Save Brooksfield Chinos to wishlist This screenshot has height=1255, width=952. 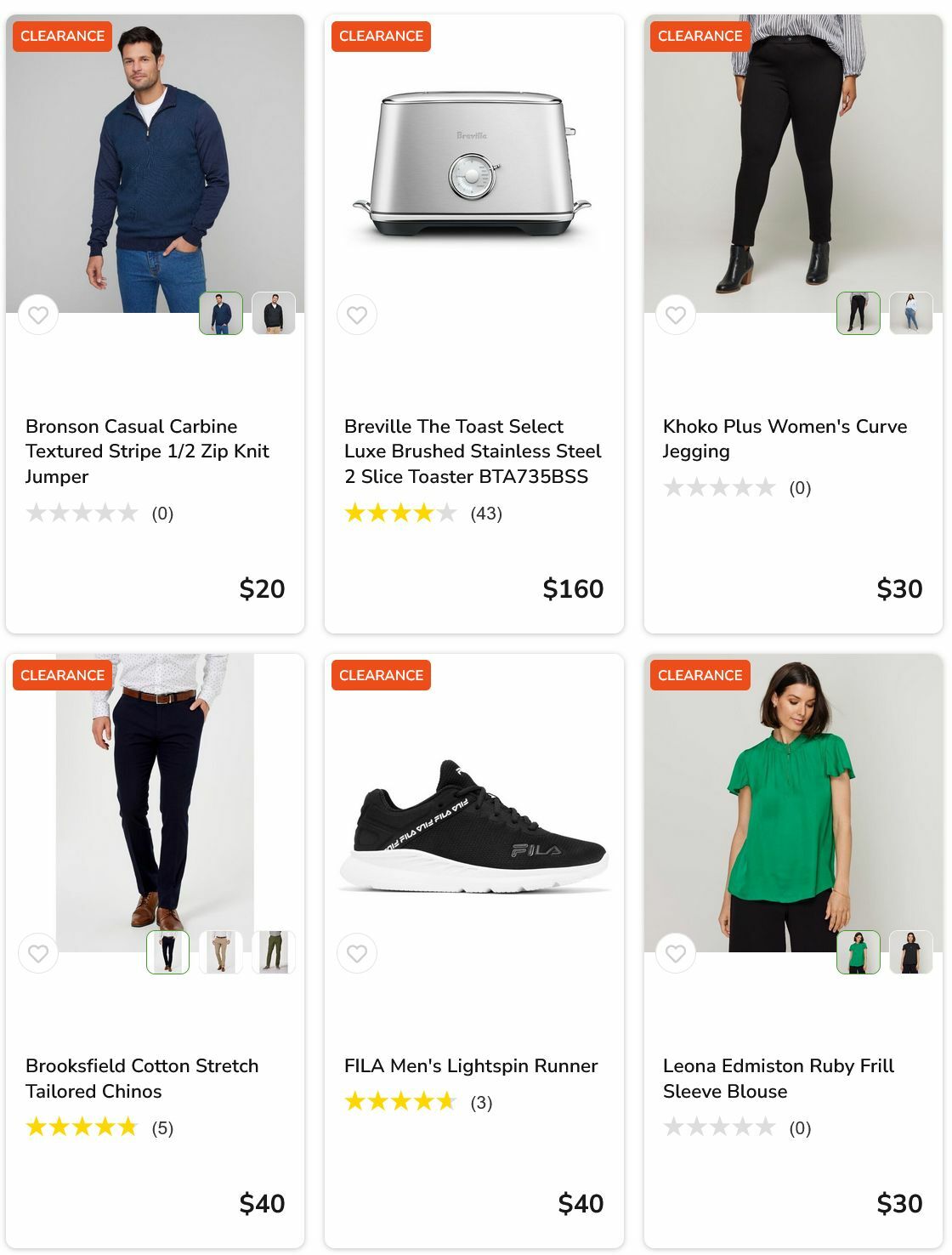tap(38, 954)
